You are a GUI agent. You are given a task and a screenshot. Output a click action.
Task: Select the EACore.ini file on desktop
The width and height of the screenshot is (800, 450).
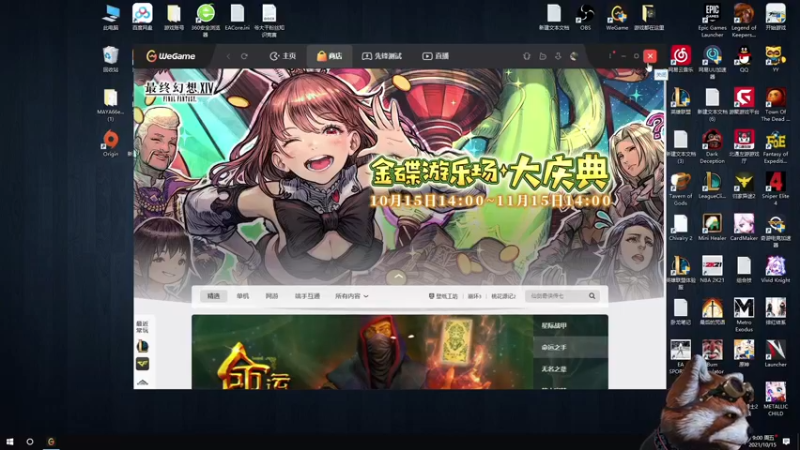[237, 17]
